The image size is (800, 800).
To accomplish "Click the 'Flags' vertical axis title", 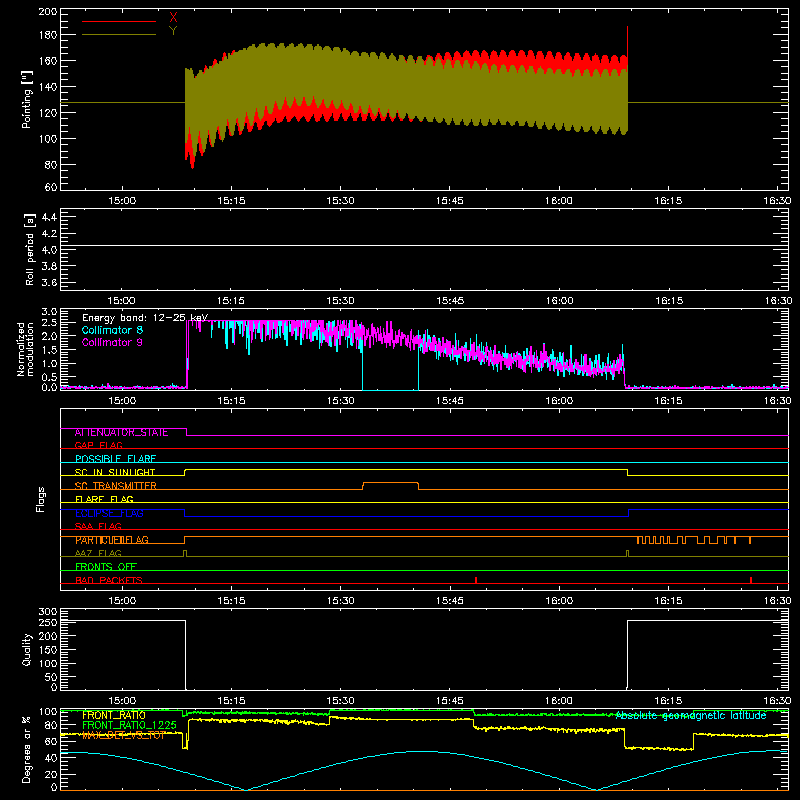I will (40, 499).
